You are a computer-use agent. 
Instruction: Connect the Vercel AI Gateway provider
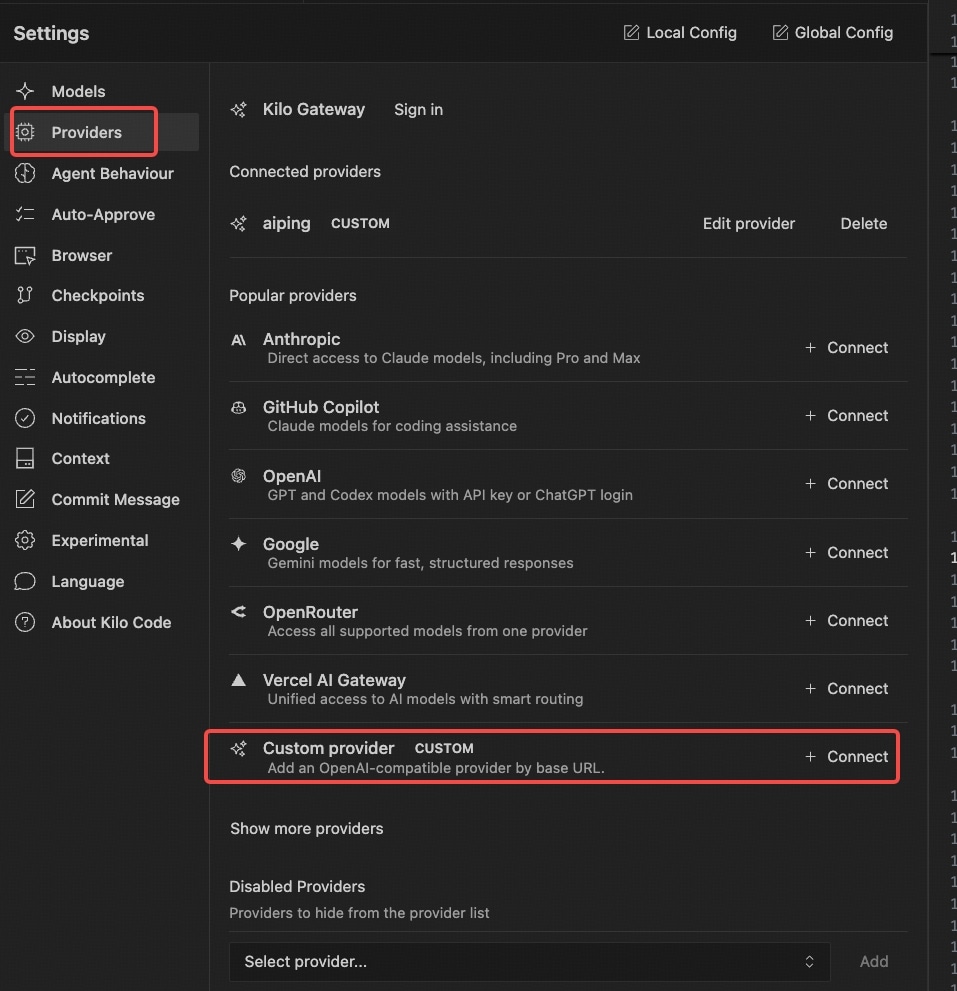coord(846,688)
